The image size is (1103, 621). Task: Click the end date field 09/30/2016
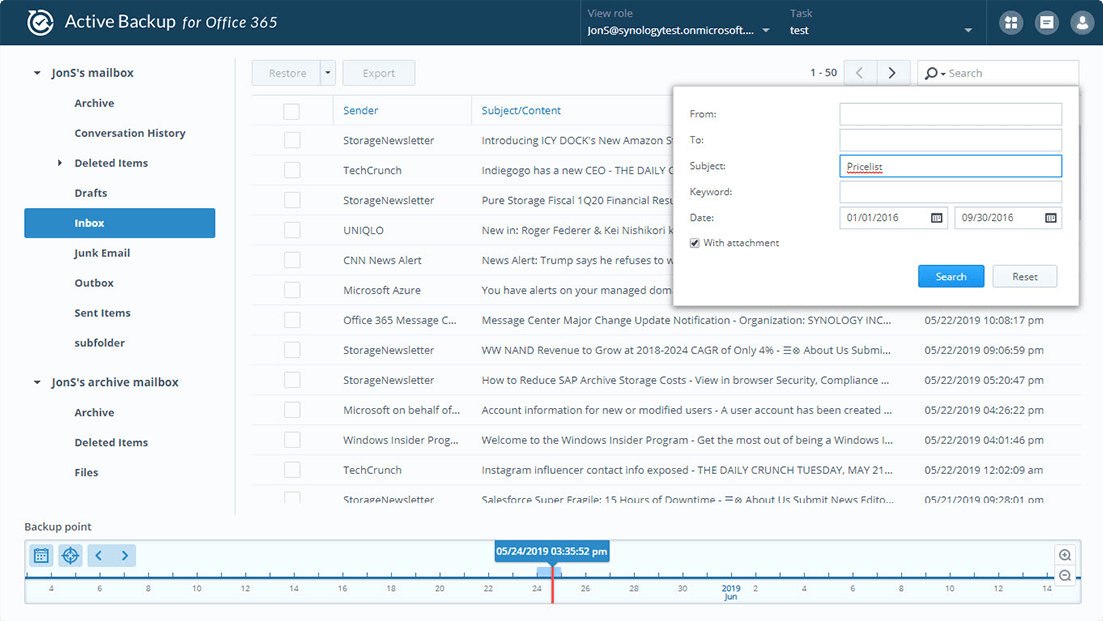coord(1008,218)
